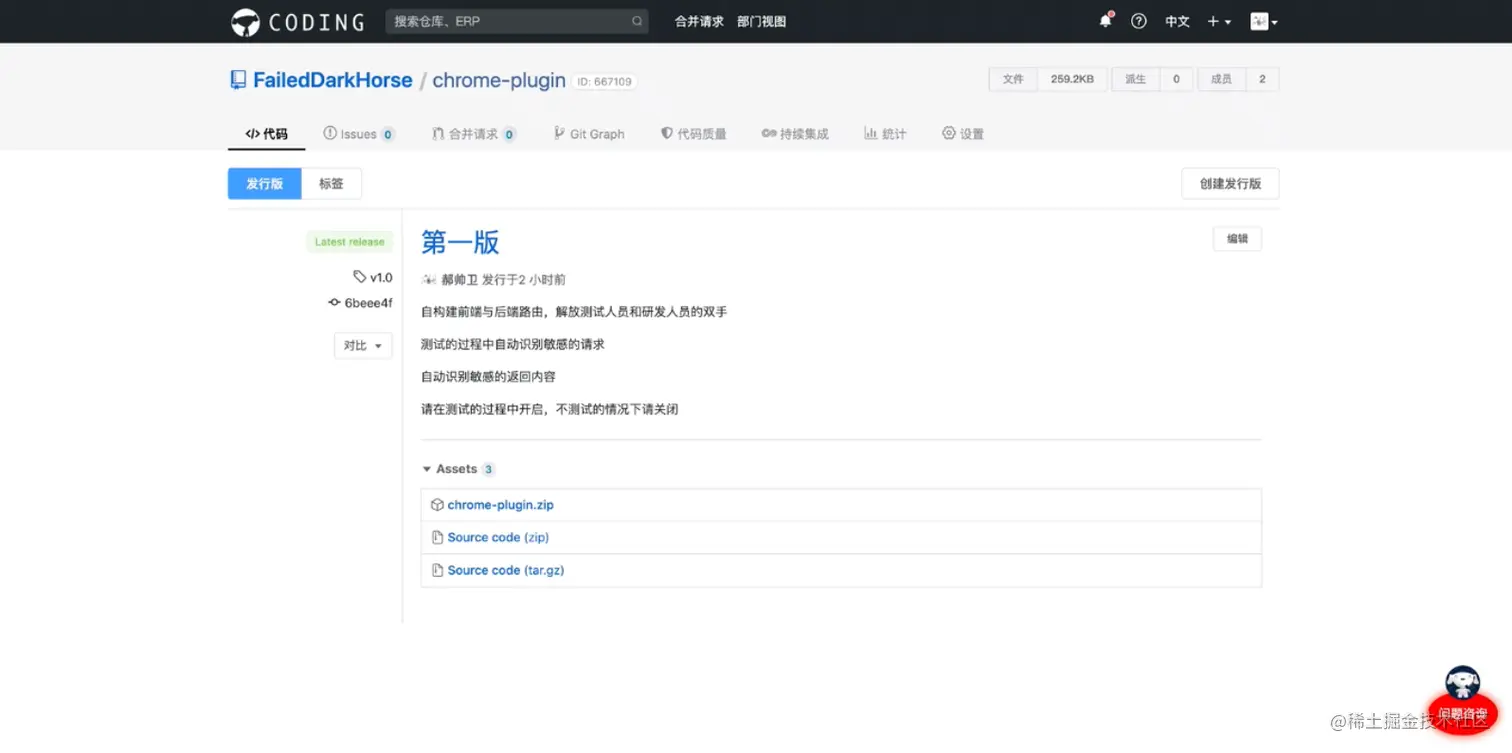This screenshot has height=753, width=1512.
Task: Switch language via 中文
Action: 1177,21
